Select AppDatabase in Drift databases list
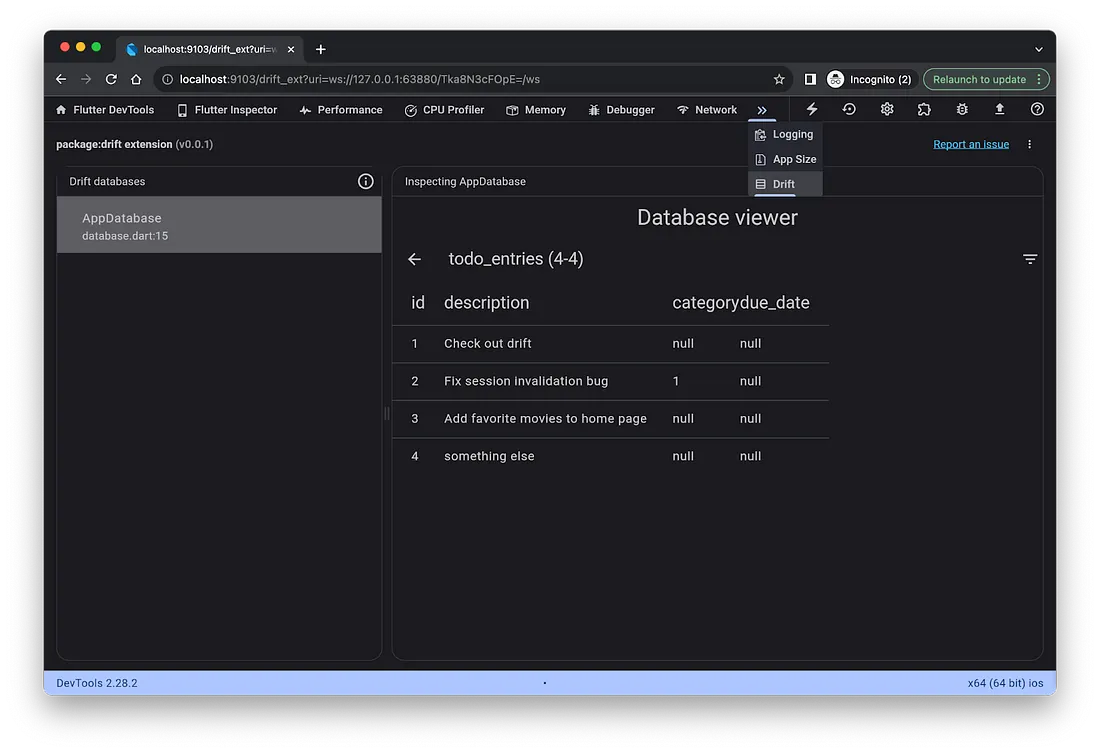The height and width of the screenshot is (753, 1100). click(219, 225)
